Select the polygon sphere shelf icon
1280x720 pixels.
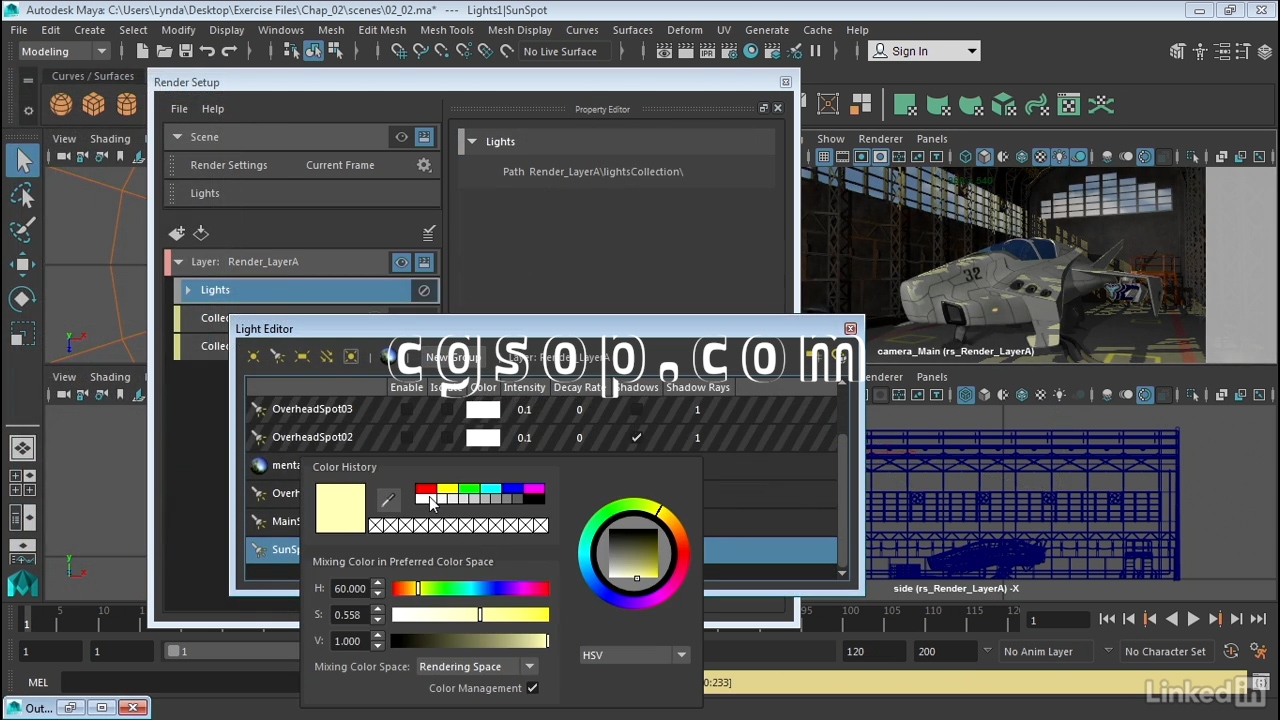tap(61, 104)
